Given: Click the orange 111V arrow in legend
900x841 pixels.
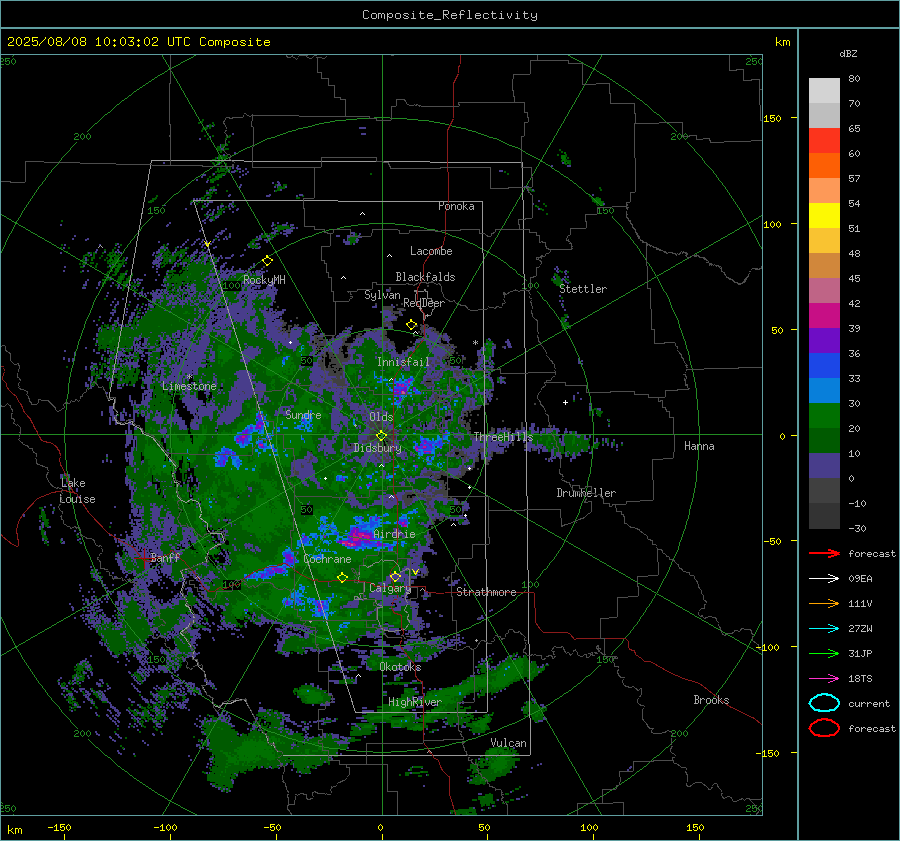Looking at the screenshot, I should coord(824,603).
